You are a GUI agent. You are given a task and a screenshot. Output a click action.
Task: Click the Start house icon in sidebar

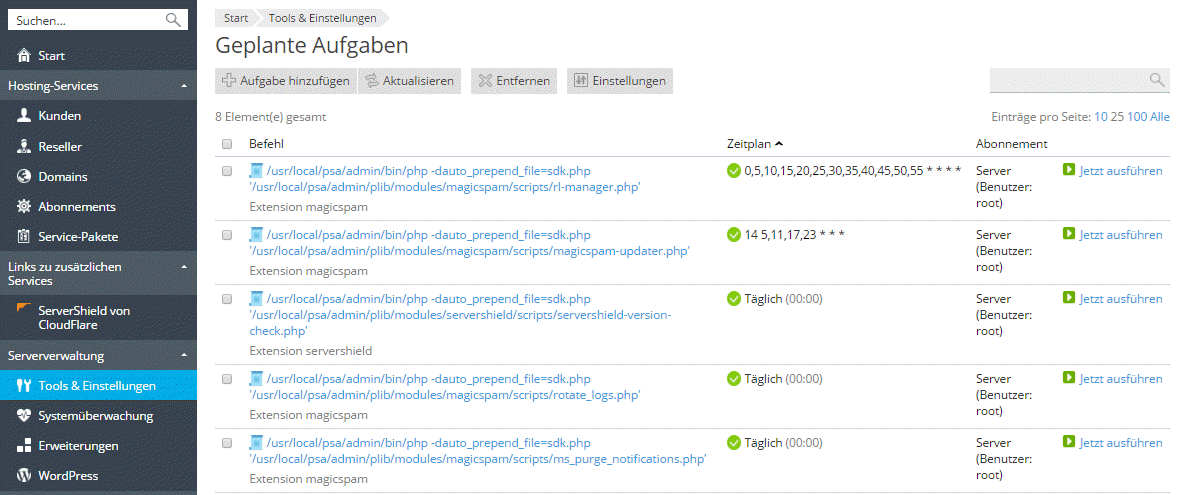[24, 56]
